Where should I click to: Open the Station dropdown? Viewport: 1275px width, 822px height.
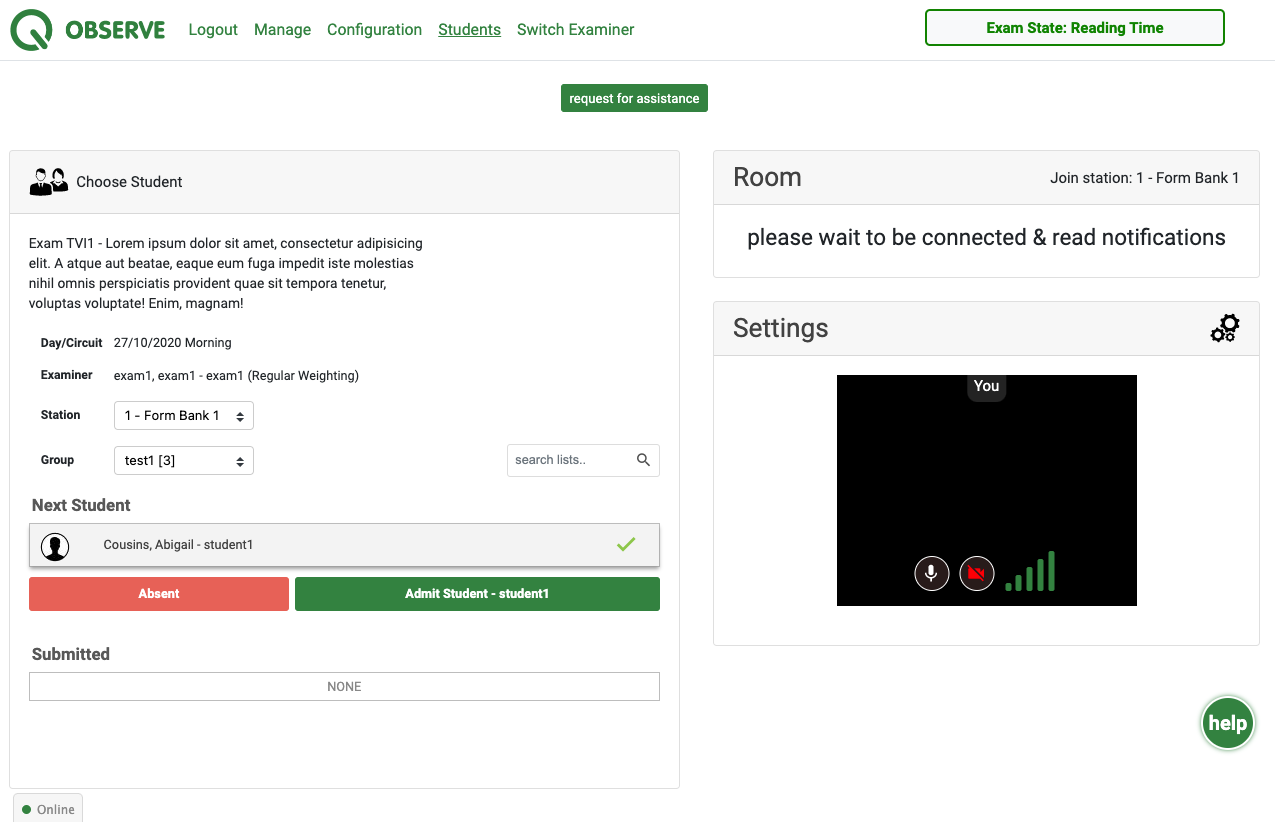[184, 415]
